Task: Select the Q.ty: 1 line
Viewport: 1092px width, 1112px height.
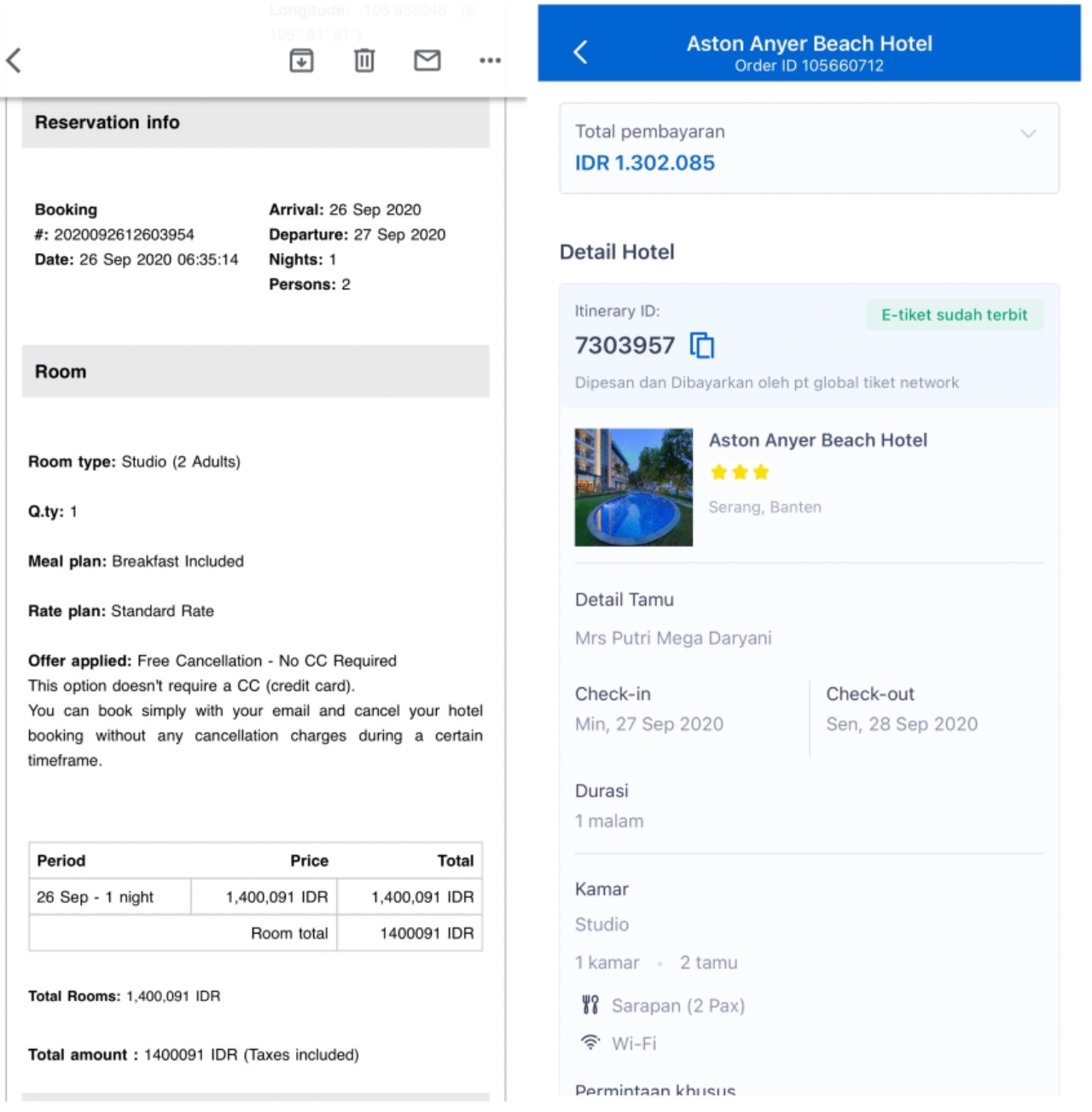Action: click(x=53, y=512)
